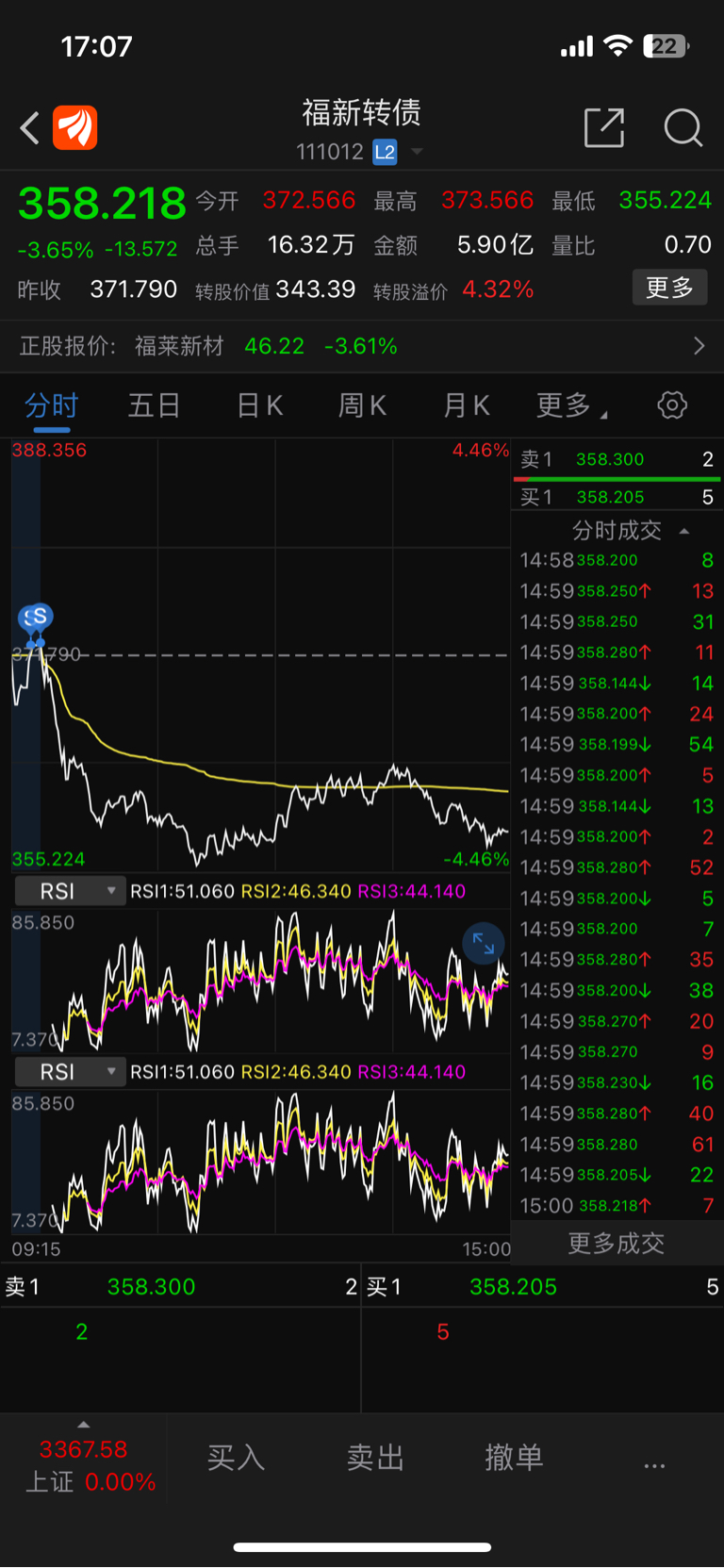This screenshot has height=1568, width=724.
Task: Tap the 更多 details button
Action: [669, 288]
